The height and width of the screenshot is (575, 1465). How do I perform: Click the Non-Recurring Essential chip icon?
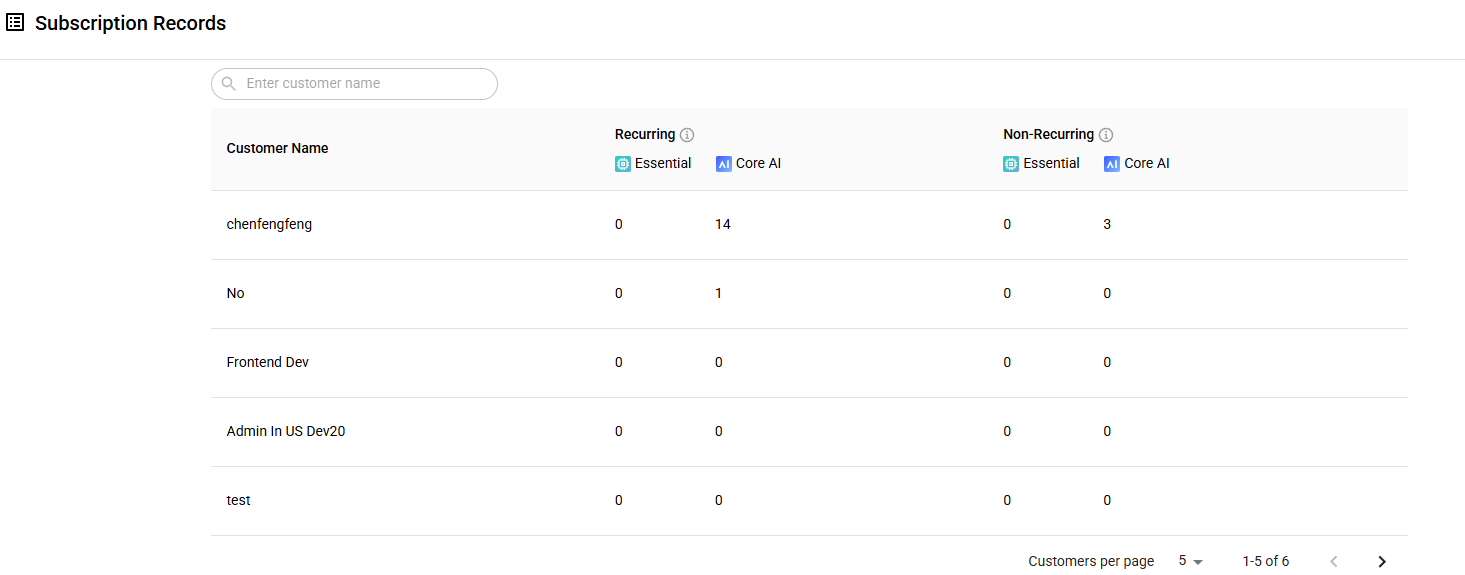pos(1011,164)
